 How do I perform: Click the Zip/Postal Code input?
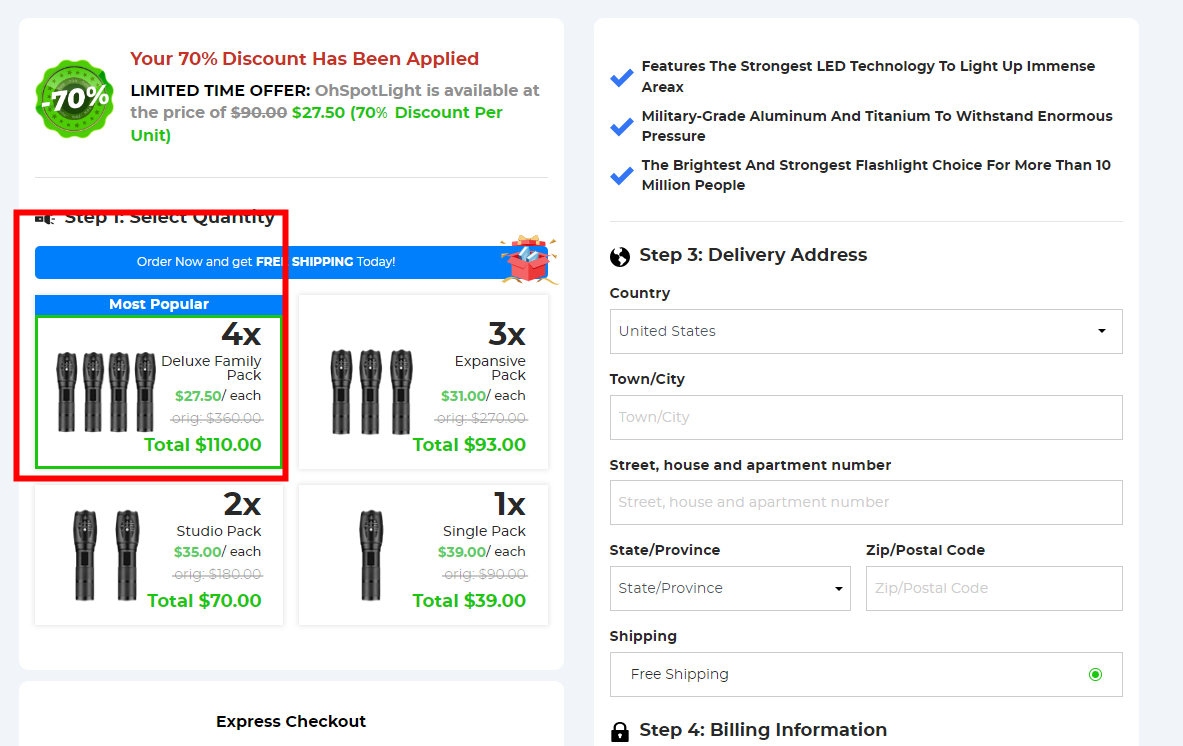(x=994, y=588)
